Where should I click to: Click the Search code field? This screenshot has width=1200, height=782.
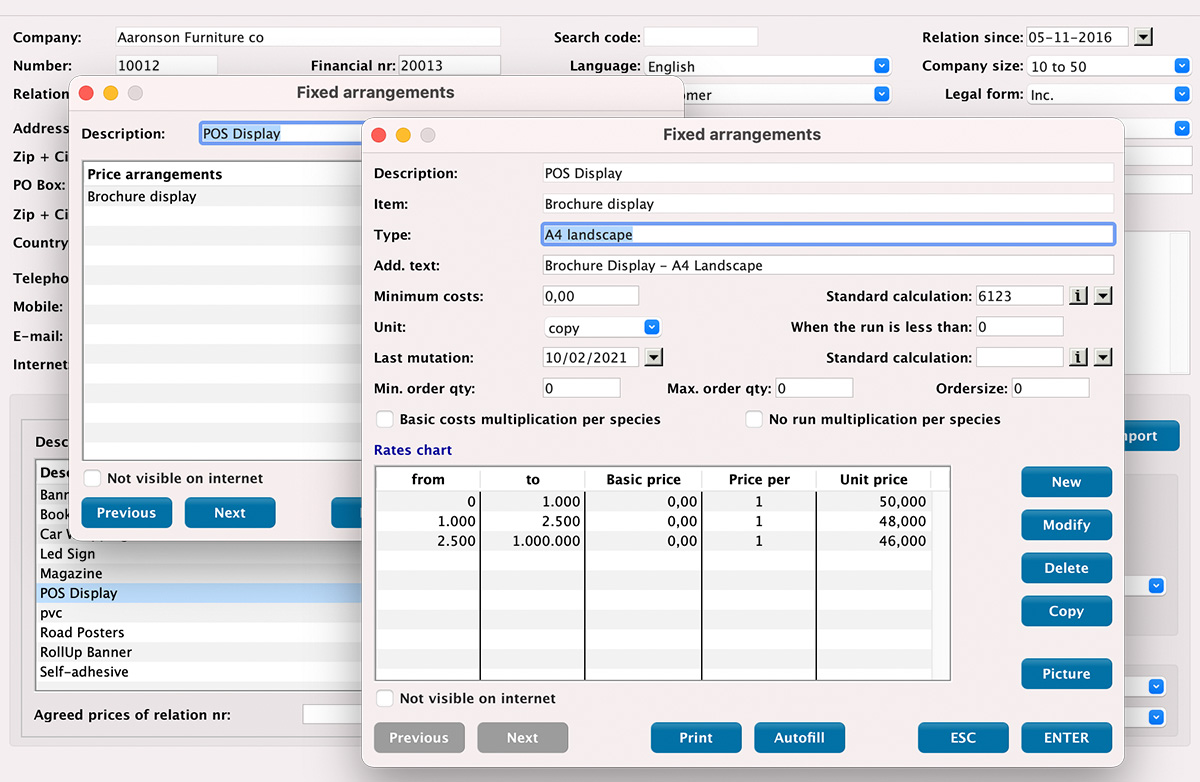(700, 37)
